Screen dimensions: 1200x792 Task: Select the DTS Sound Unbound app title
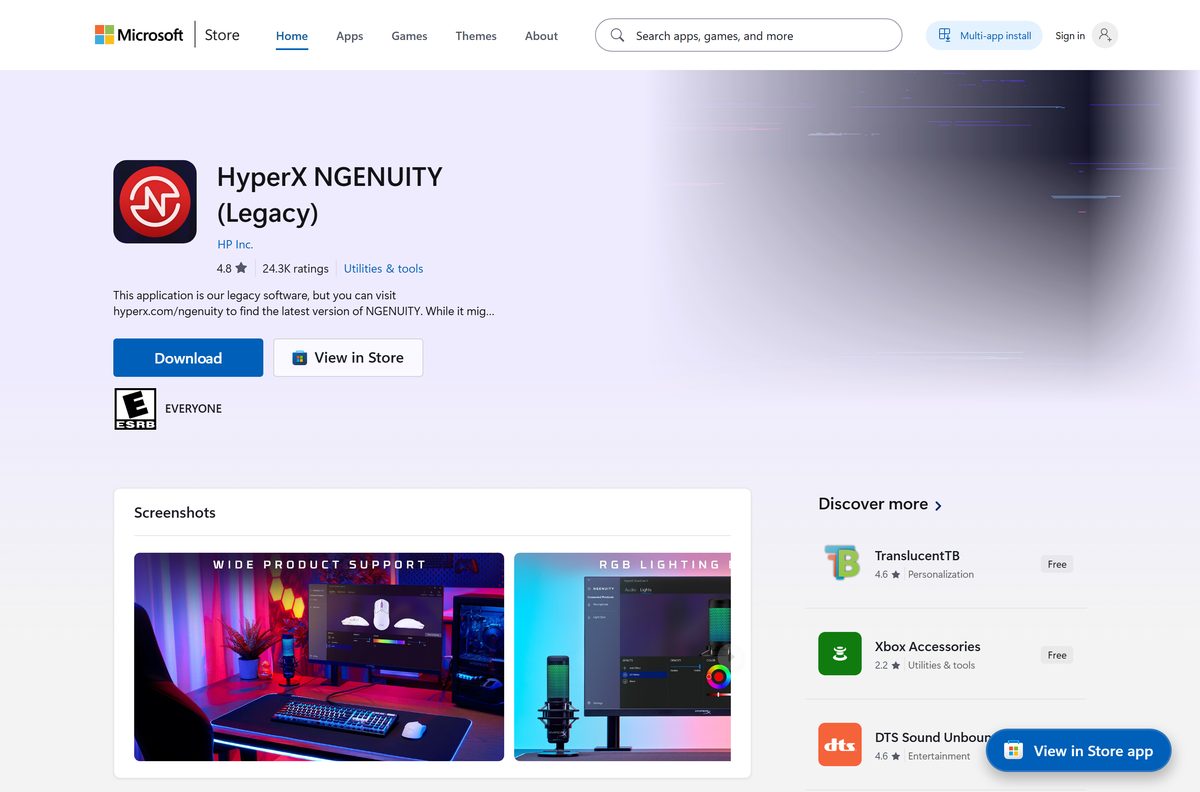[x=933, y=737]
